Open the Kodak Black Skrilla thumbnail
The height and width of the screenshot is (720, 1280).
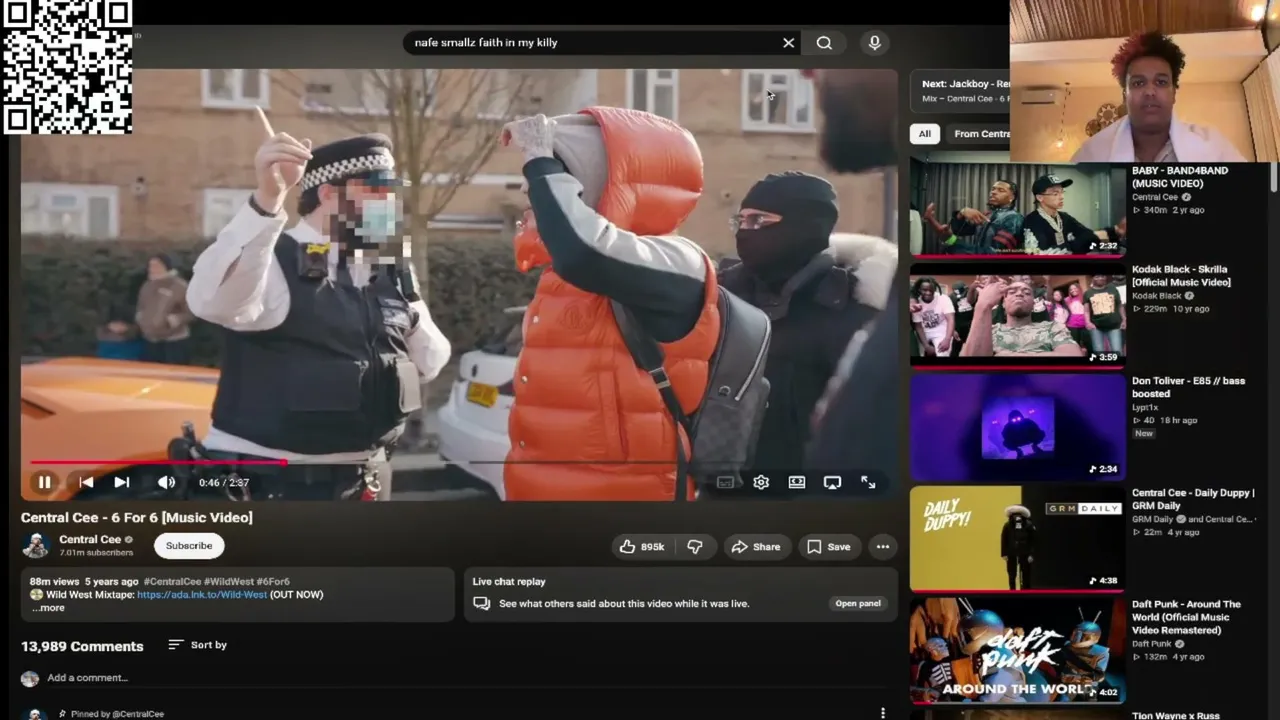(1017, 316)
